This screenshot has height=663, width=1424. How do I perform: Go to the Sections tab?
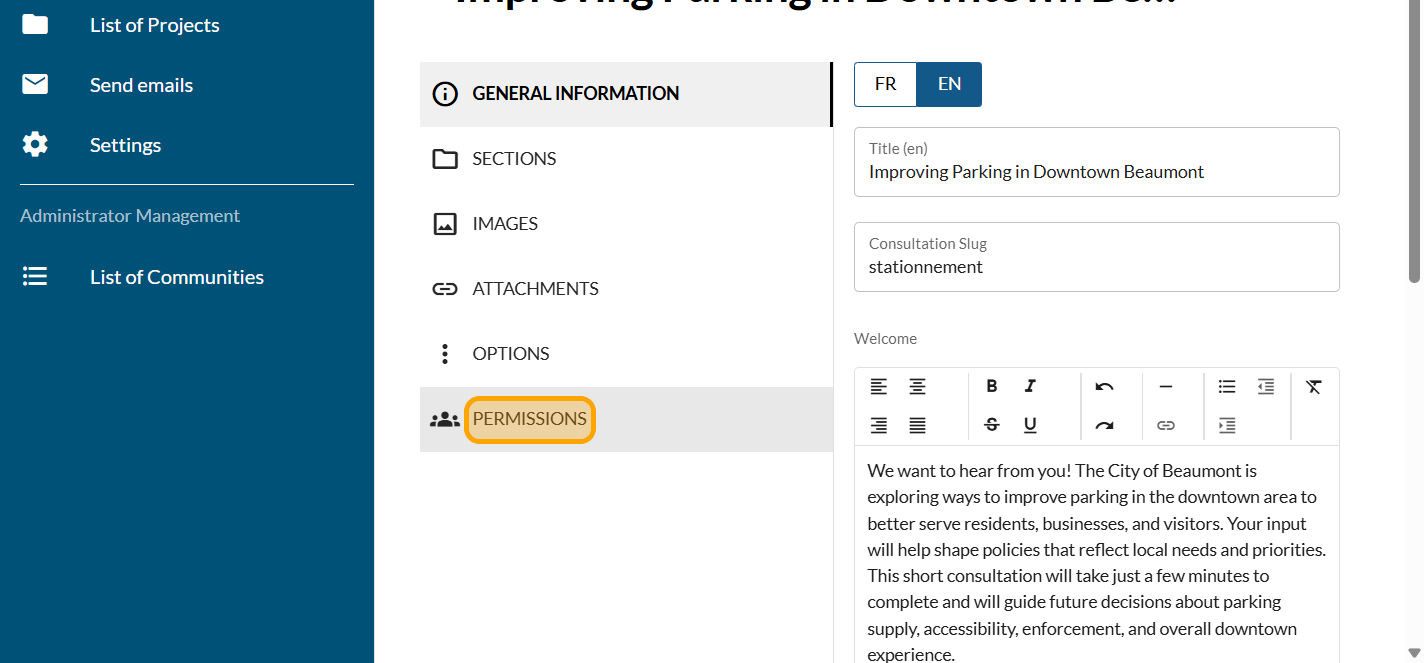click(514, 159)
